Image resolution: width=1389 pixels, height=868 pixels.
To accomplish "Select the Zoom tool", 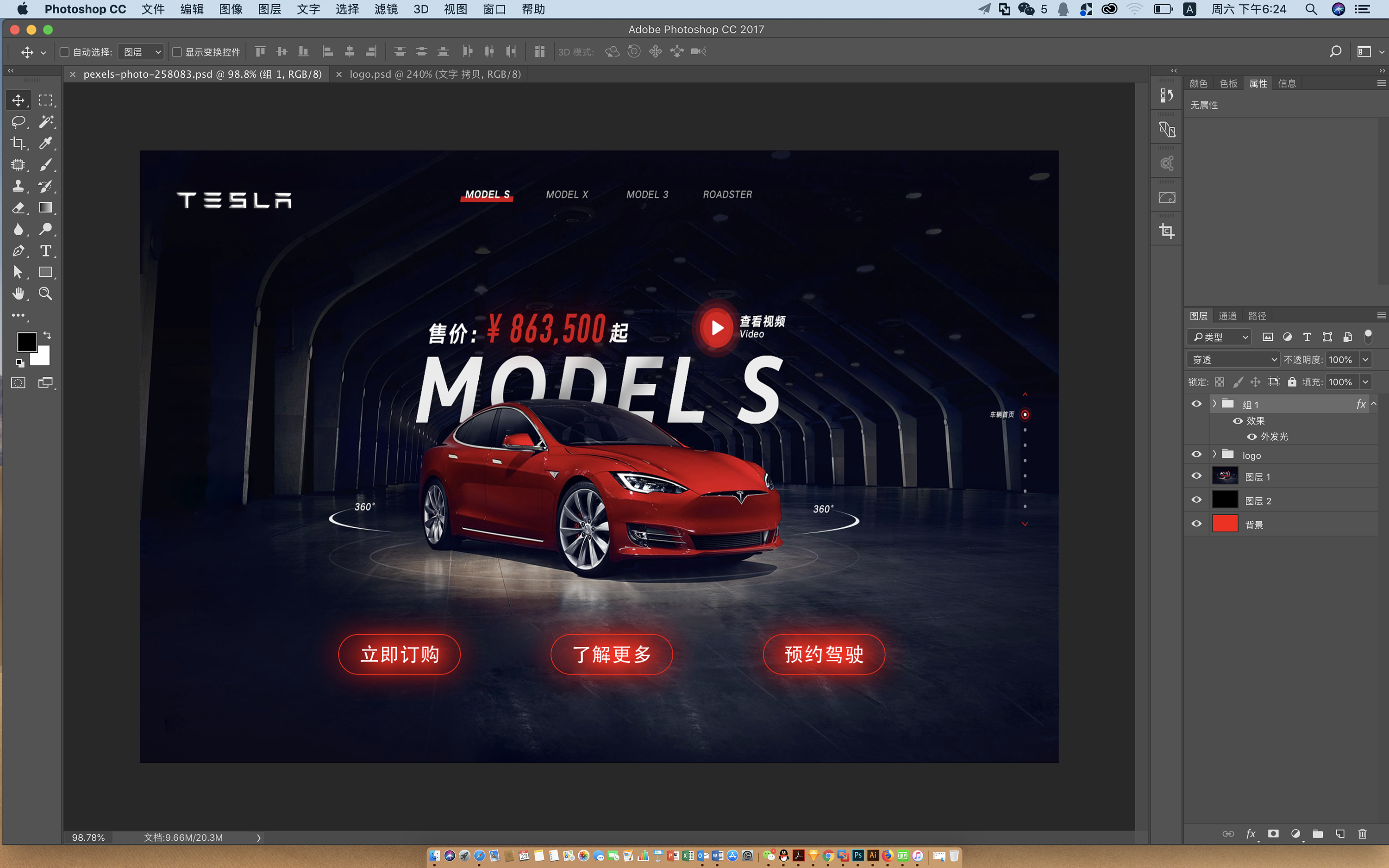I will [x=46, y=293].
